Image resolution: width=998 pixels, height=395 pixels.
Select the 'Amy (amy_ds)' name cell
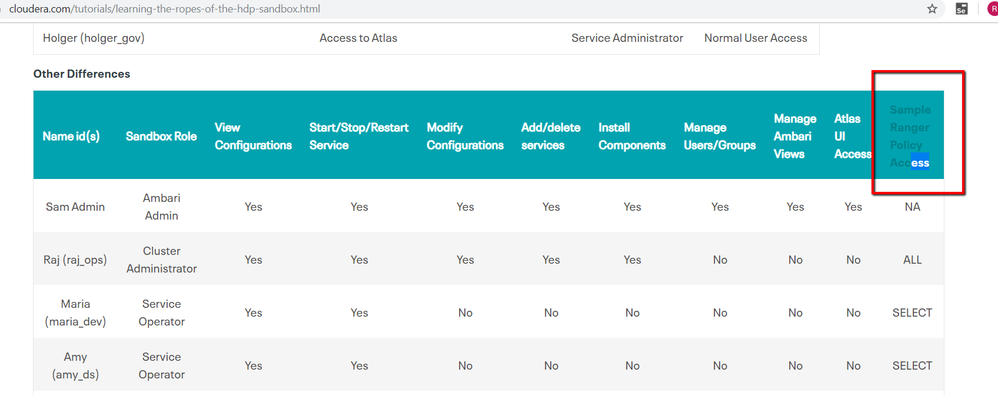click(75, 365)
